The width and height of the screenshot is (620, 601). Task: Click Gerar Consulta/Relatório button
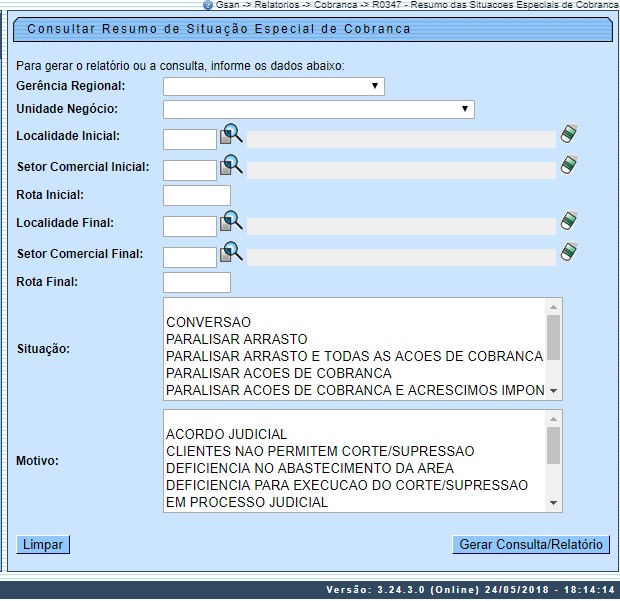(x=530, y=545)
